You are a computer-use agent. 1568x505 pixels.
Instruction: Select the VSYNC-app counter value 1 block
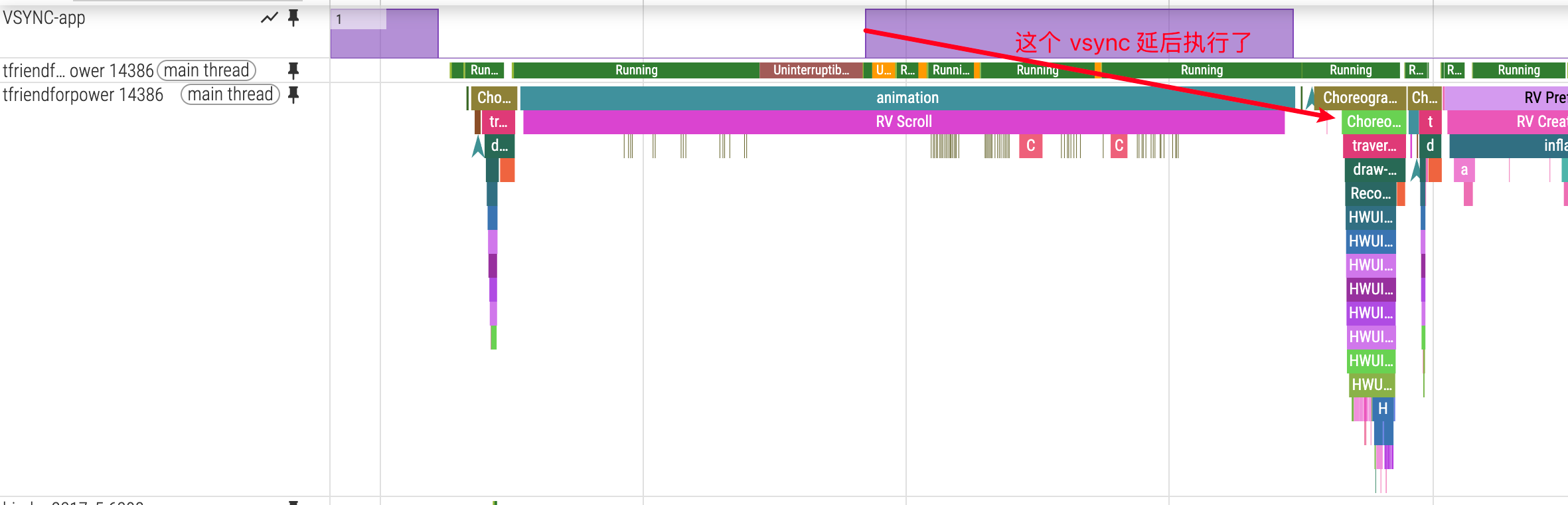click(x=384, y=33)
